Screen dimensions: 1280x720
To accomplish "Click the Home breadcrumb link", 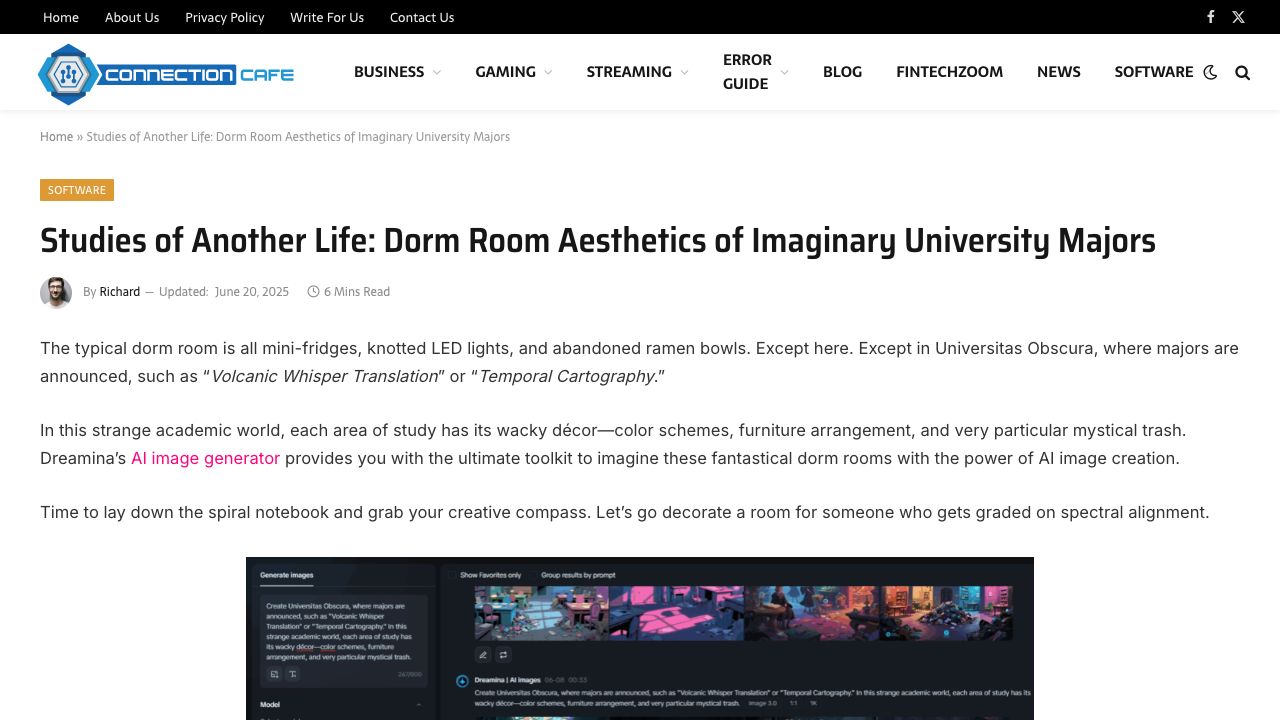I will [56, 137].
